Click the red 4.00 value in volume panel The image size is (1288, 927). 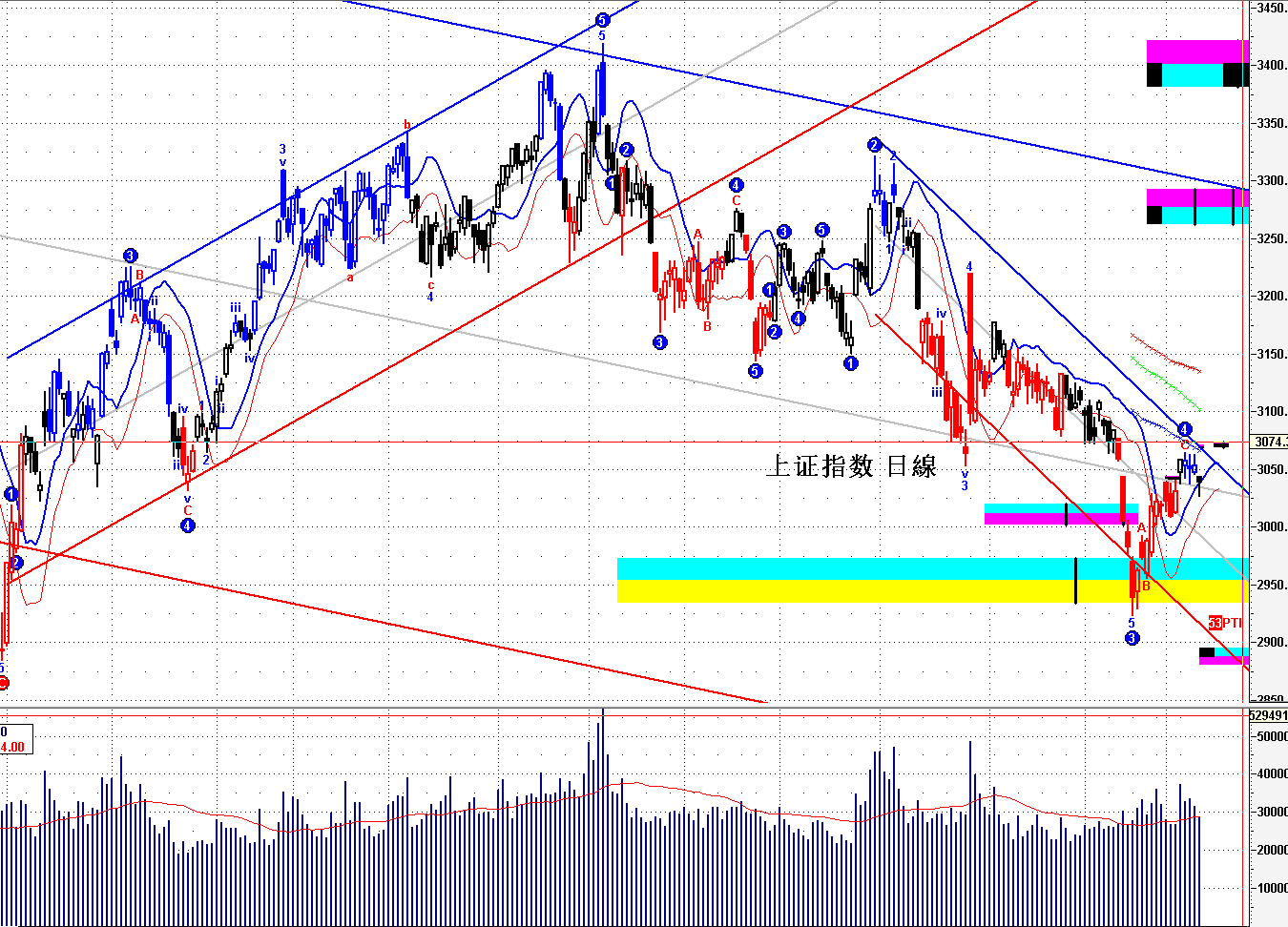pos(13,747)
